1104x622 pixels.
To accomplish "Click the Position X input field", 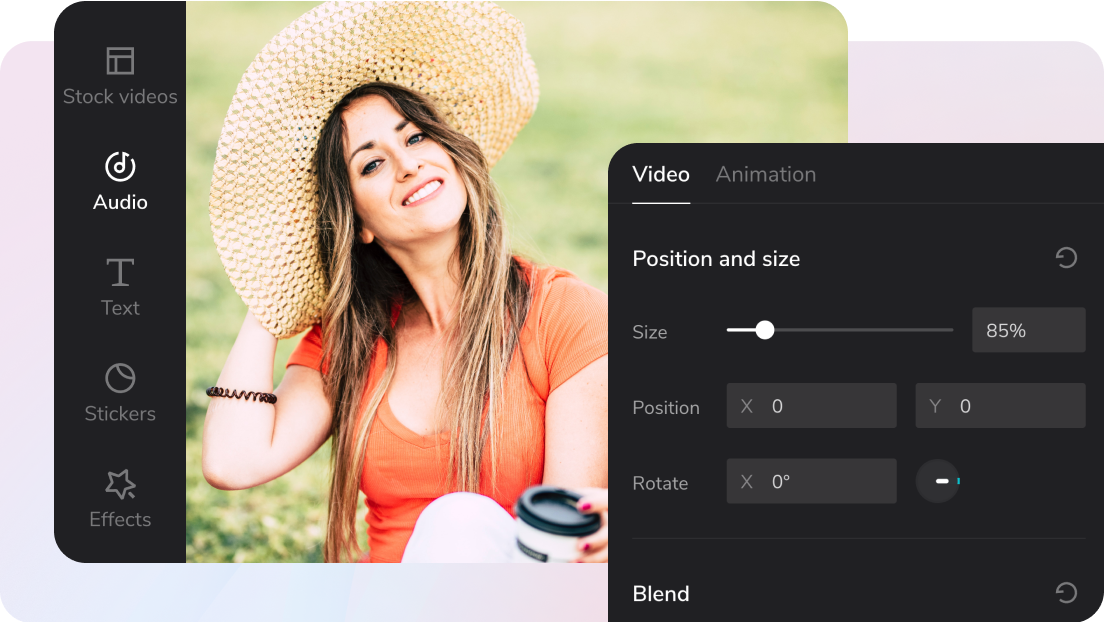I will click(812, 406).
